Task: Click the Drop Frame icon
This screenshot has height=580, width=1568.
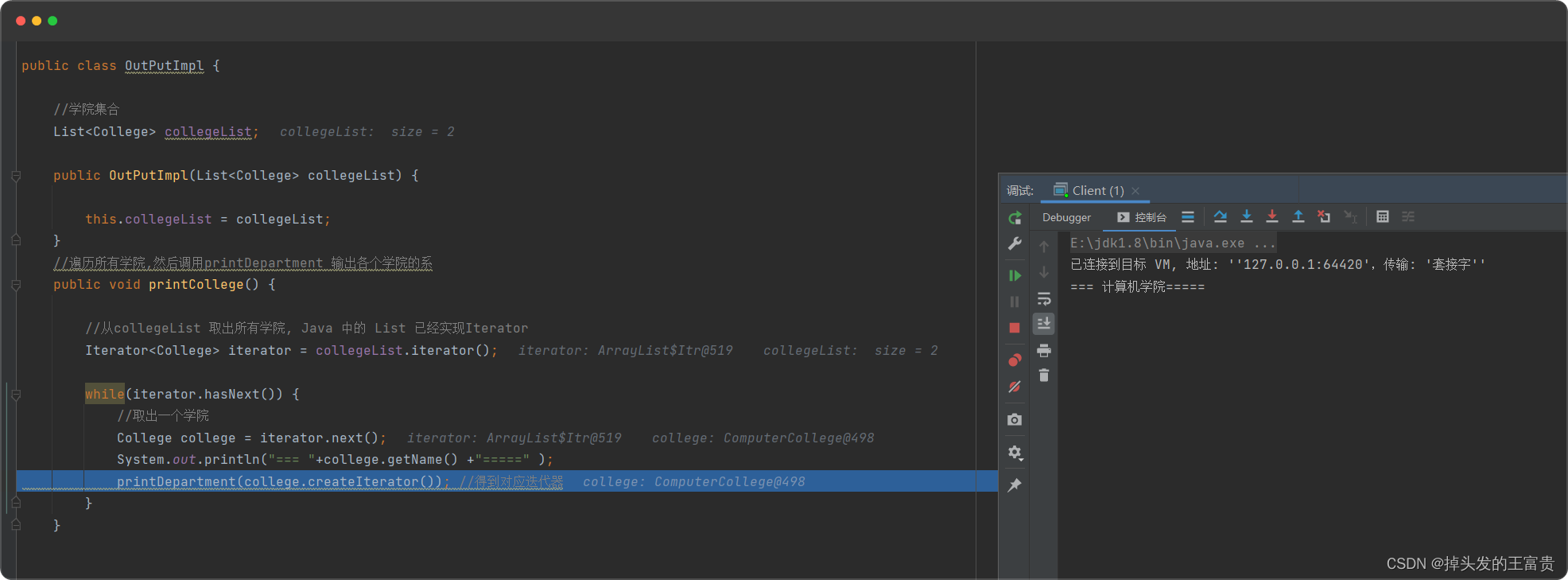Action: click(x=1324, y=216)
